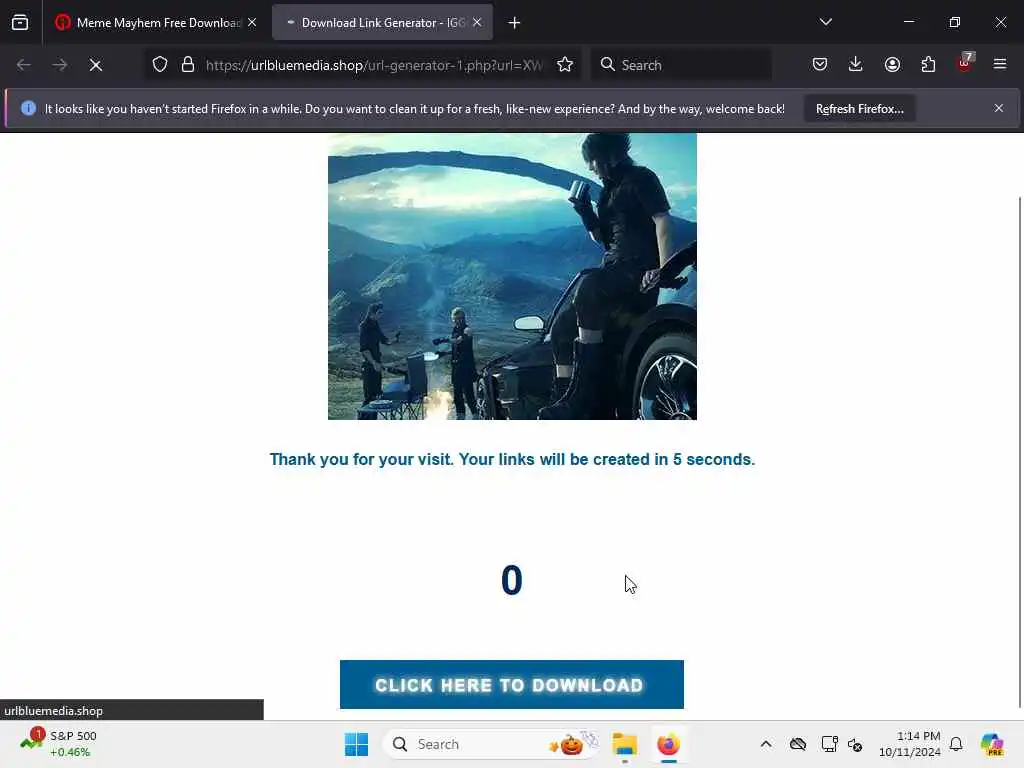Open File Explorer from taskbar
1024x768 pixels.
pos(624,744)
